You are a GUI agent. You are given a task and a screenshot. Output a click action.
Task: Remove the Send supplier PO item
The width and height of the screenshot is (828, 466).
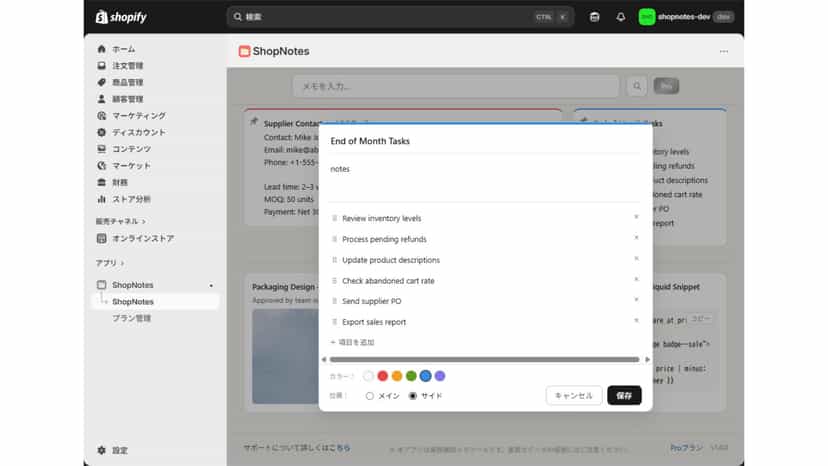pyautogui.click(x=636, y=300)
